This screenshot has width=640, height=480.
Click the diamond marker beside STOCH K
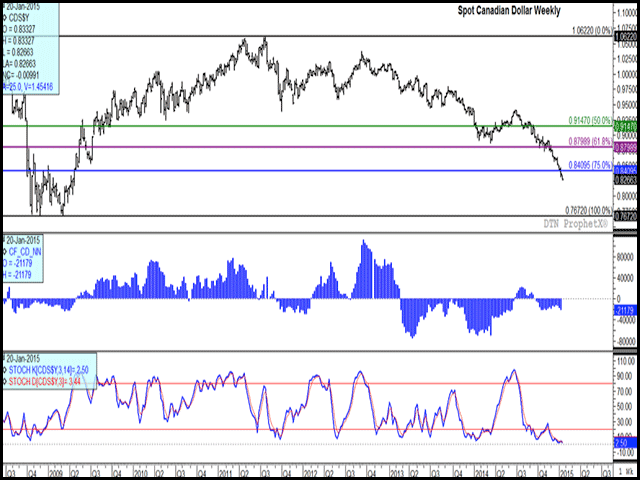[x=5, y=371]
